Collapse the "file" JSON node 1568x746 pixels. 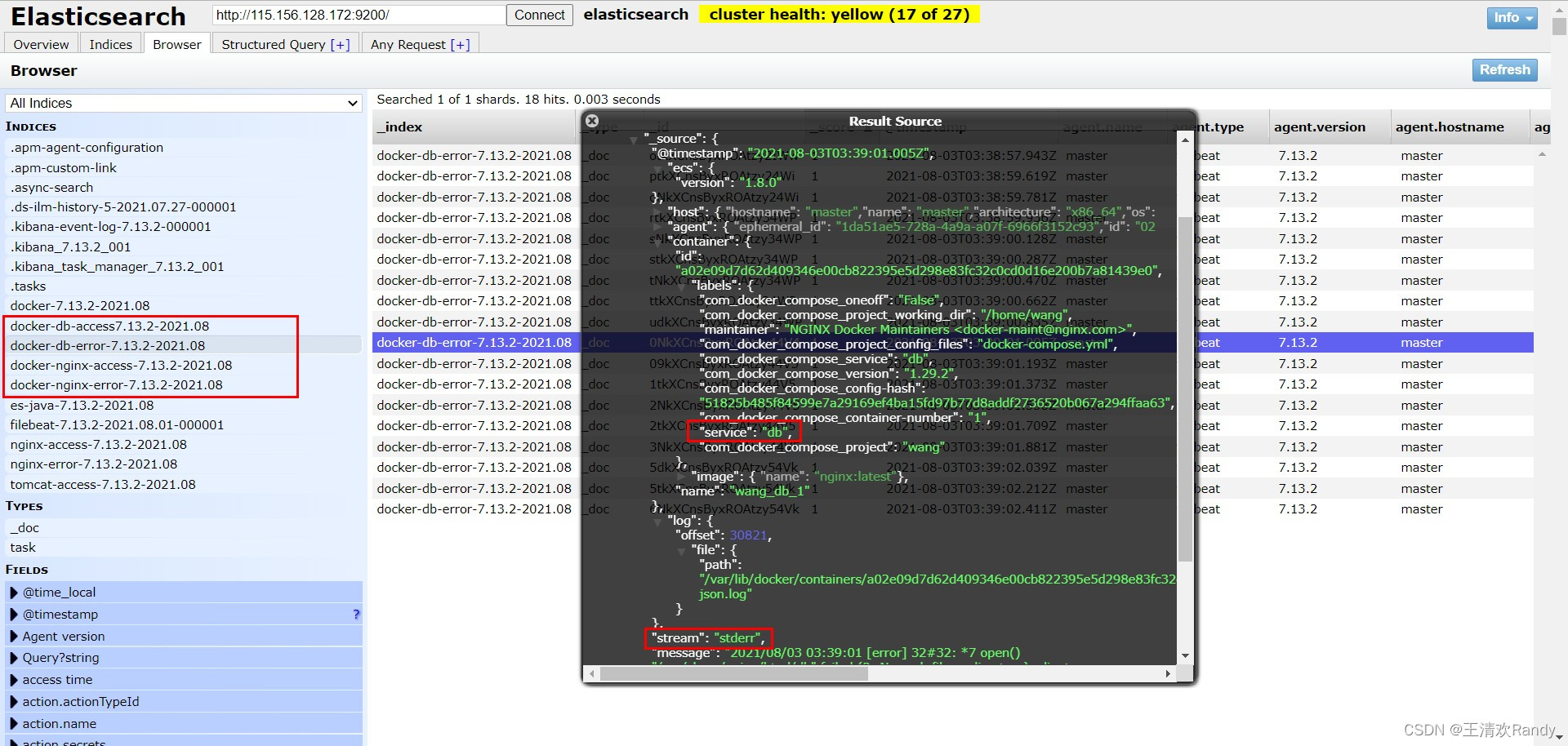[x=684, y=551]
